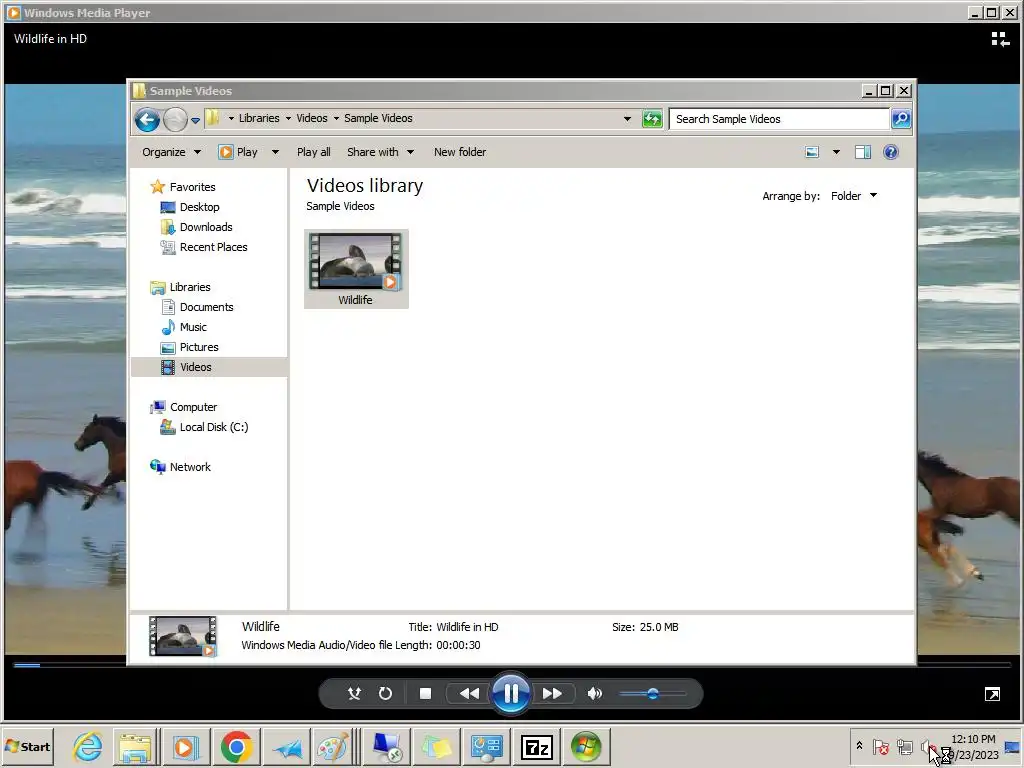This screenshot has height=768, width=1024.
Task: Select the Videos library
Action: point(195,367)
